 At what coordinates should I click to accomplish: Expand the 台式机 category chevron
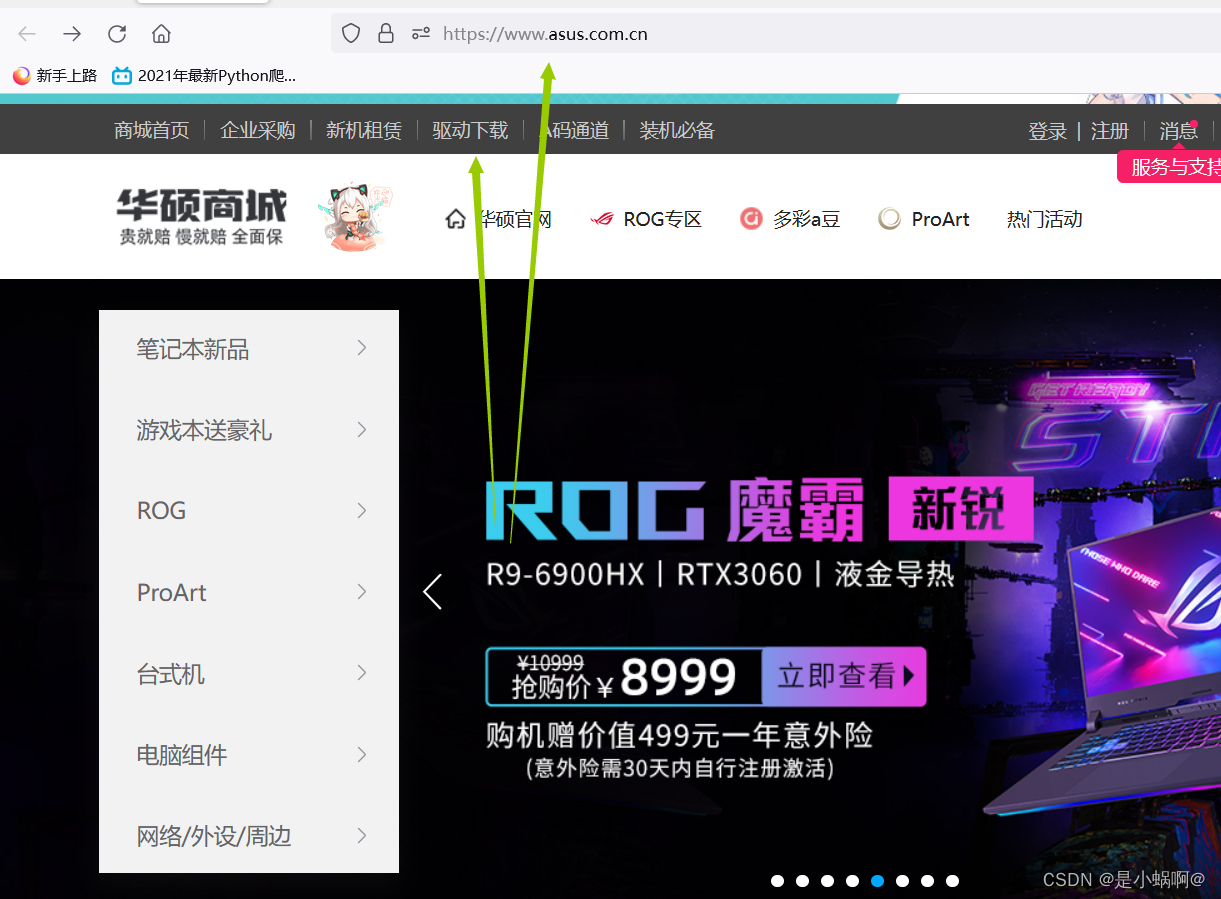(x=360, y=673)
